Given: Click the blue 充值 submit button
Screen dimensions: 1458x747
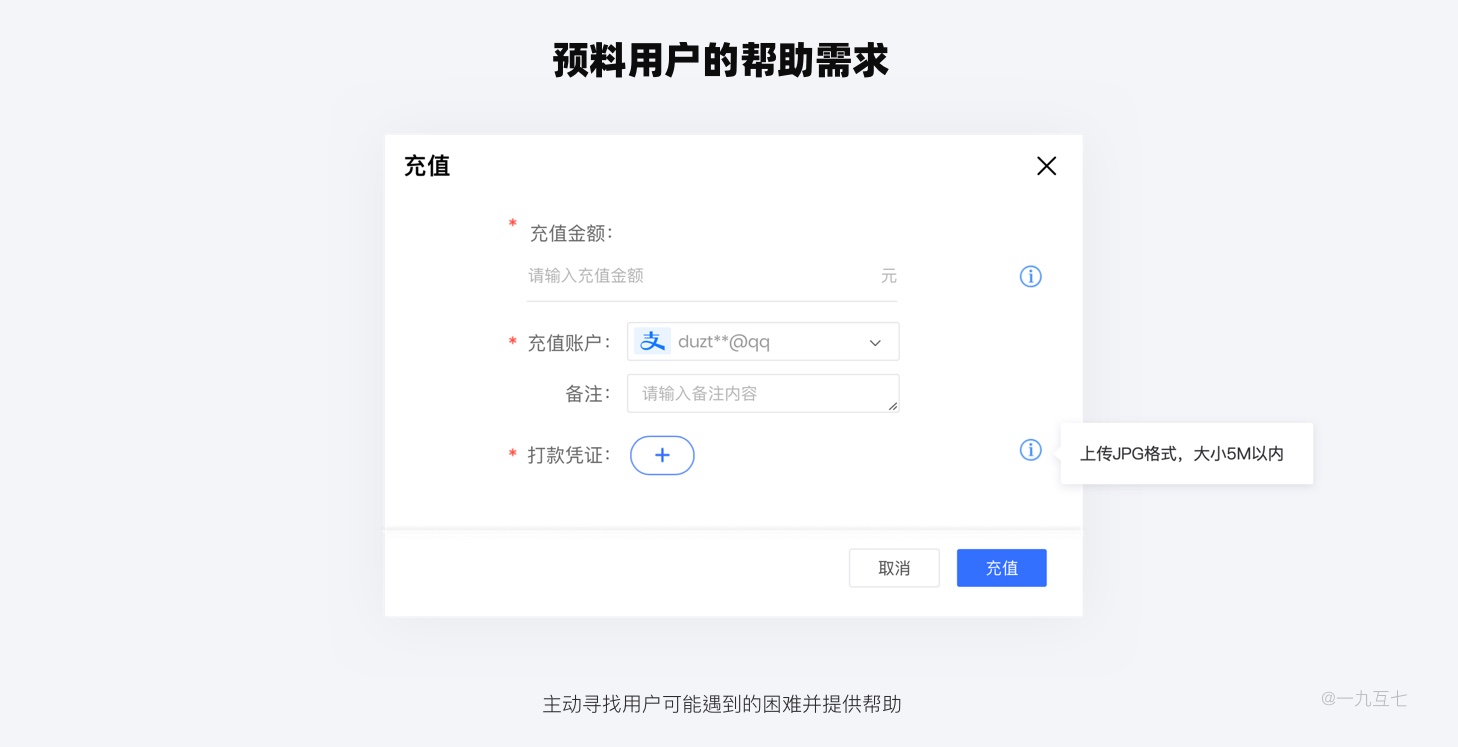Looking at the screenshot, I should coord(1001,568).
